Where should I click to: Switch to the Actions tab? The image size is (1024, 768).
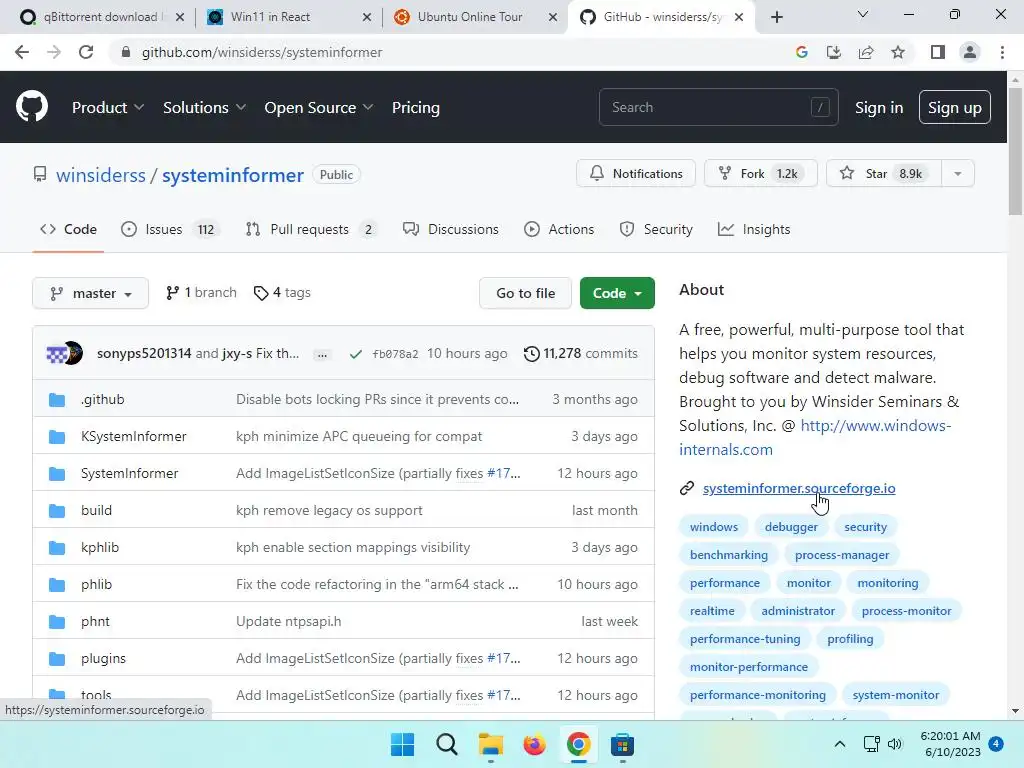[x=559, y=229]
